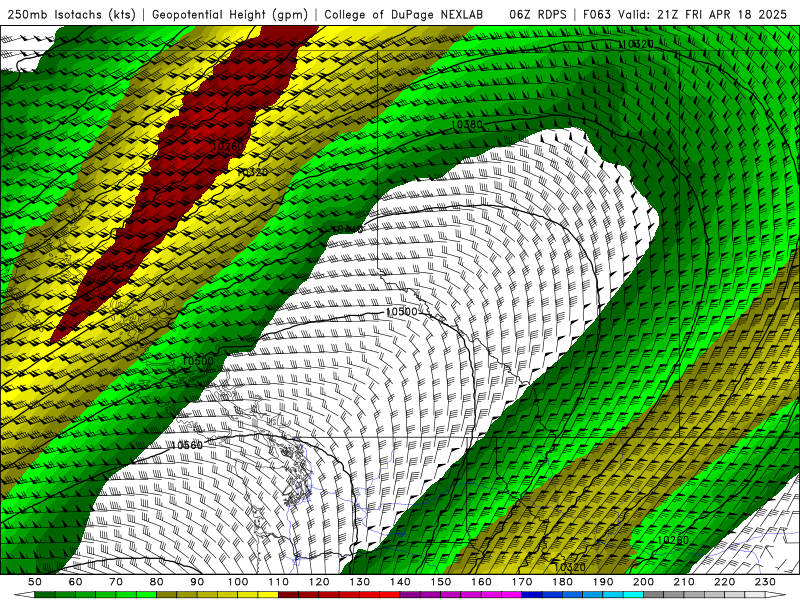Click the 190 knot scale label
This screenshot has width=800, height=600.
click(x=603, y=582)
